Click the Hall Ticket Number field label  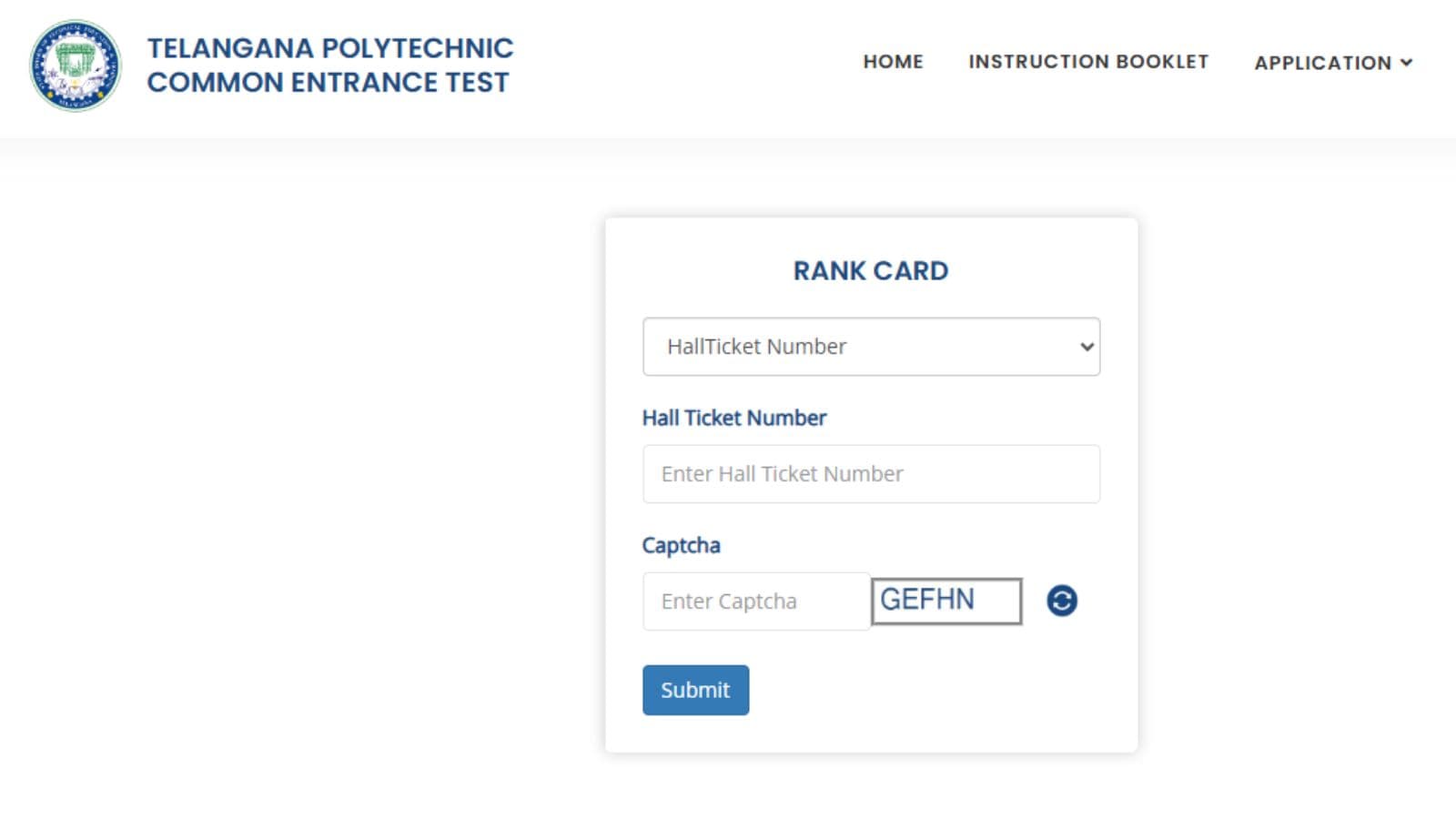click(x=733, y=418)
